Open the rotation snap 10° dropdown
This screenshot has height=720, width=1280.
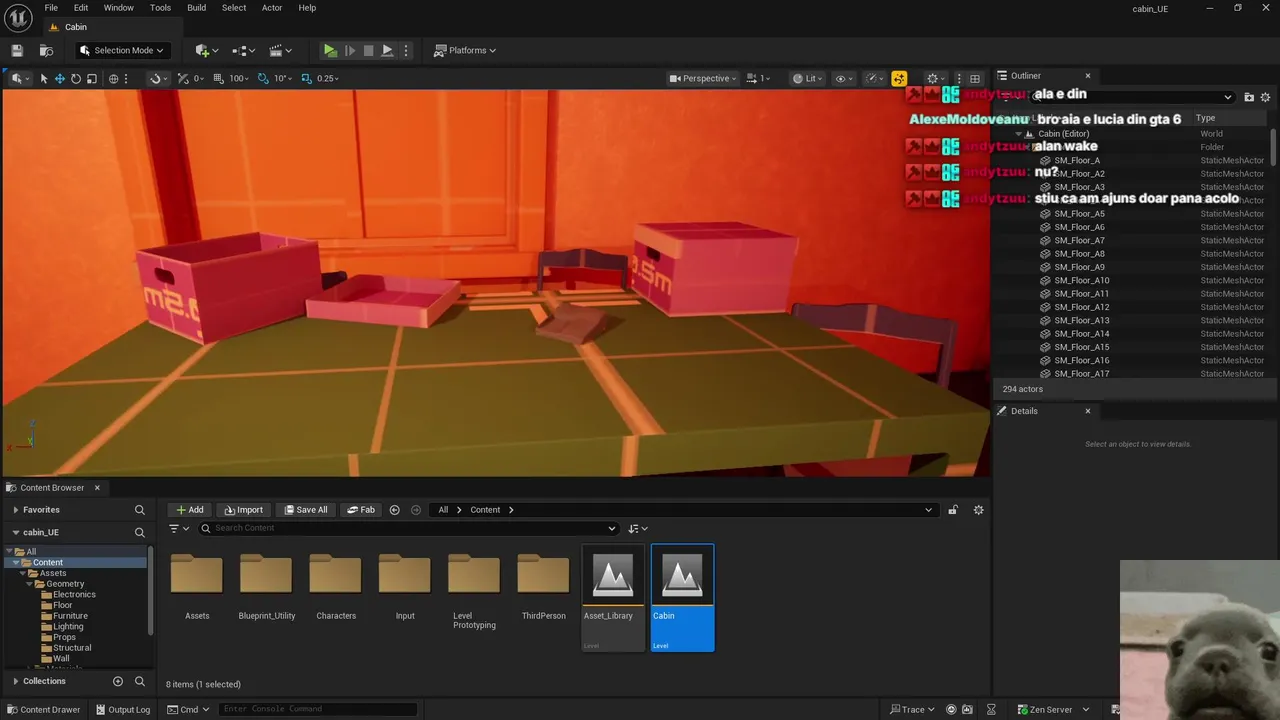point(283,78)
